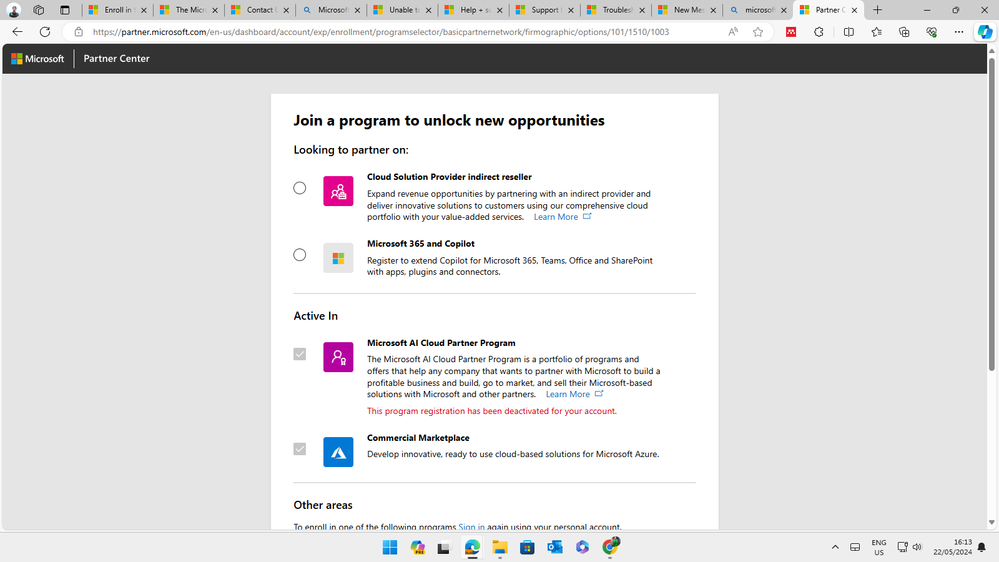
Task: Select Cloud Solution Provider indirect reseller radio
Action: [299, 188]
